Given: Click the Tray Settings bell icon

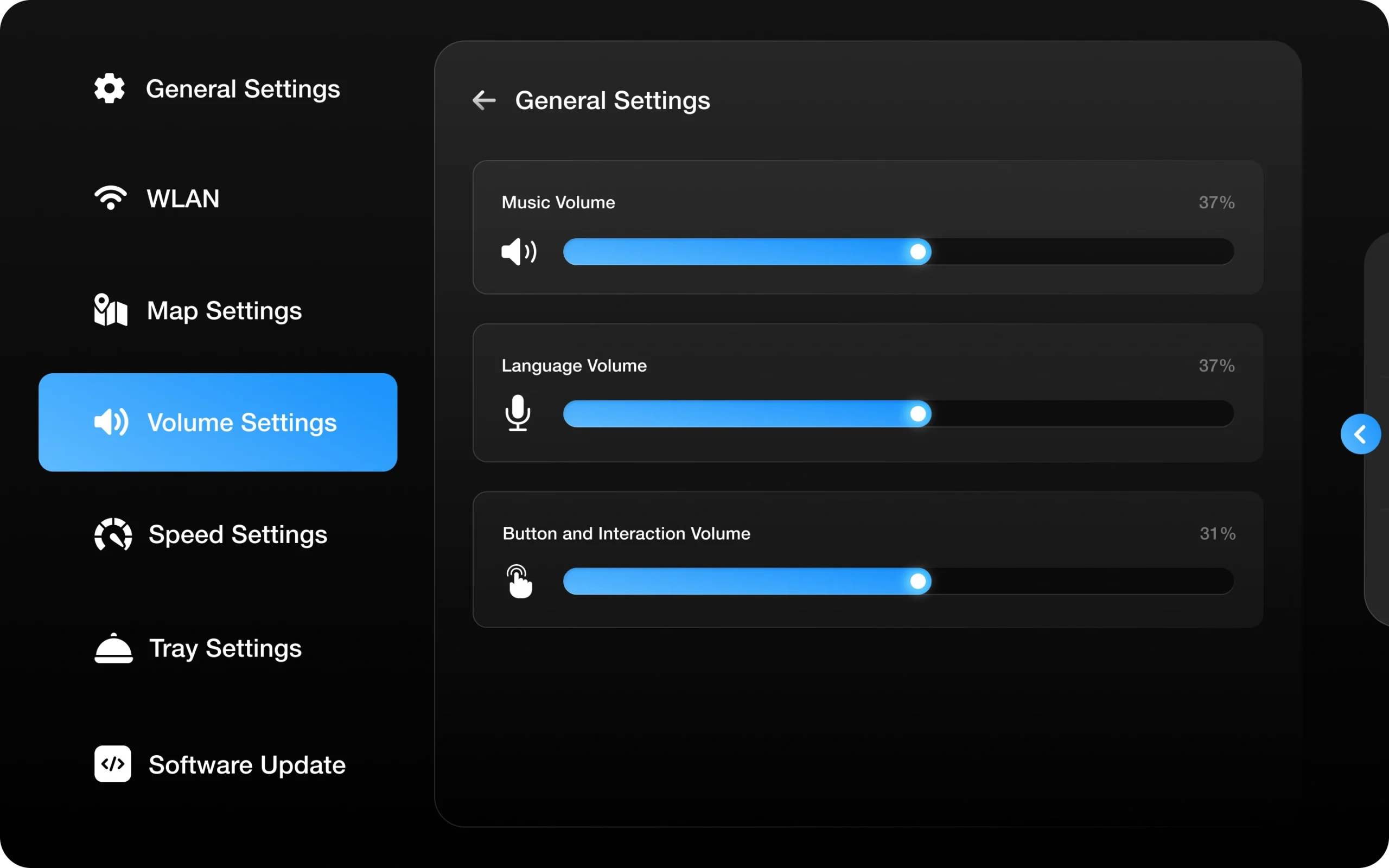Looking at the screenshot, I should pos(113,648).
